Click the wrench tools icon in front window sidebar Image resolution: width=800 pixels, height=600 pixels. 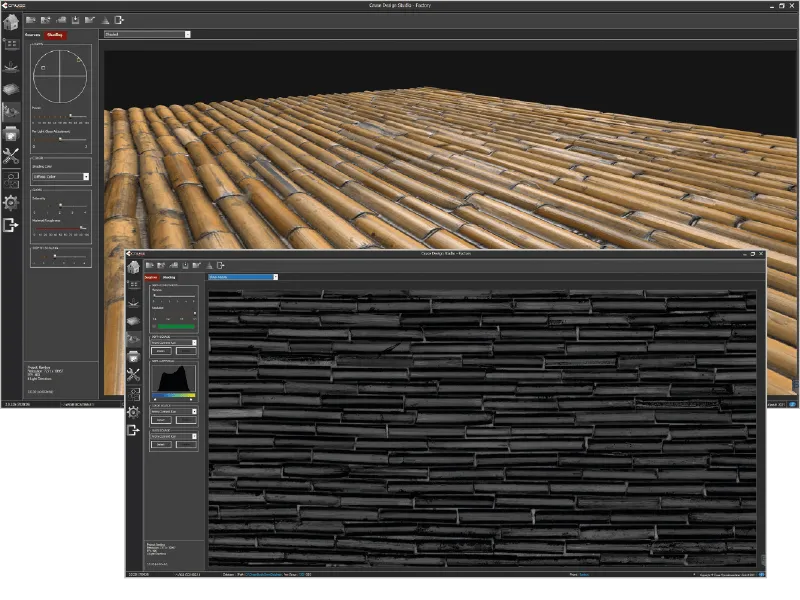(132, 375)
